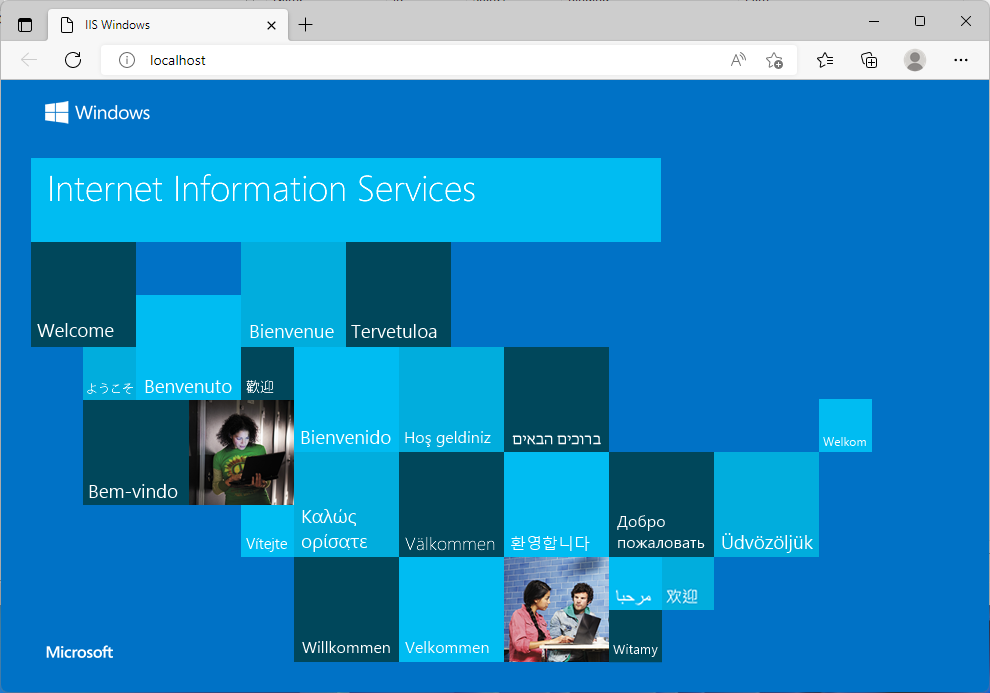Open the Favorites list toolbar icon
The image size is (990, 693).
[x=825, y=60]
